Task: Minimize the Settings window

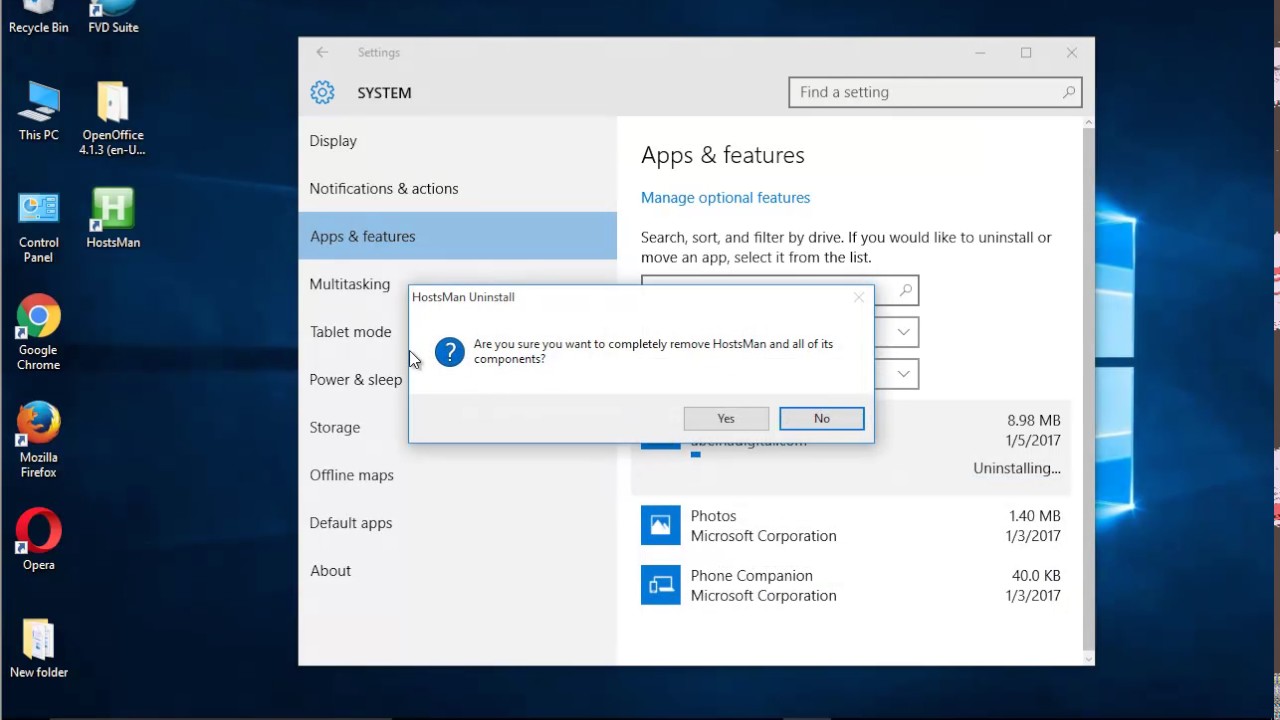Action: pos(980,52)
